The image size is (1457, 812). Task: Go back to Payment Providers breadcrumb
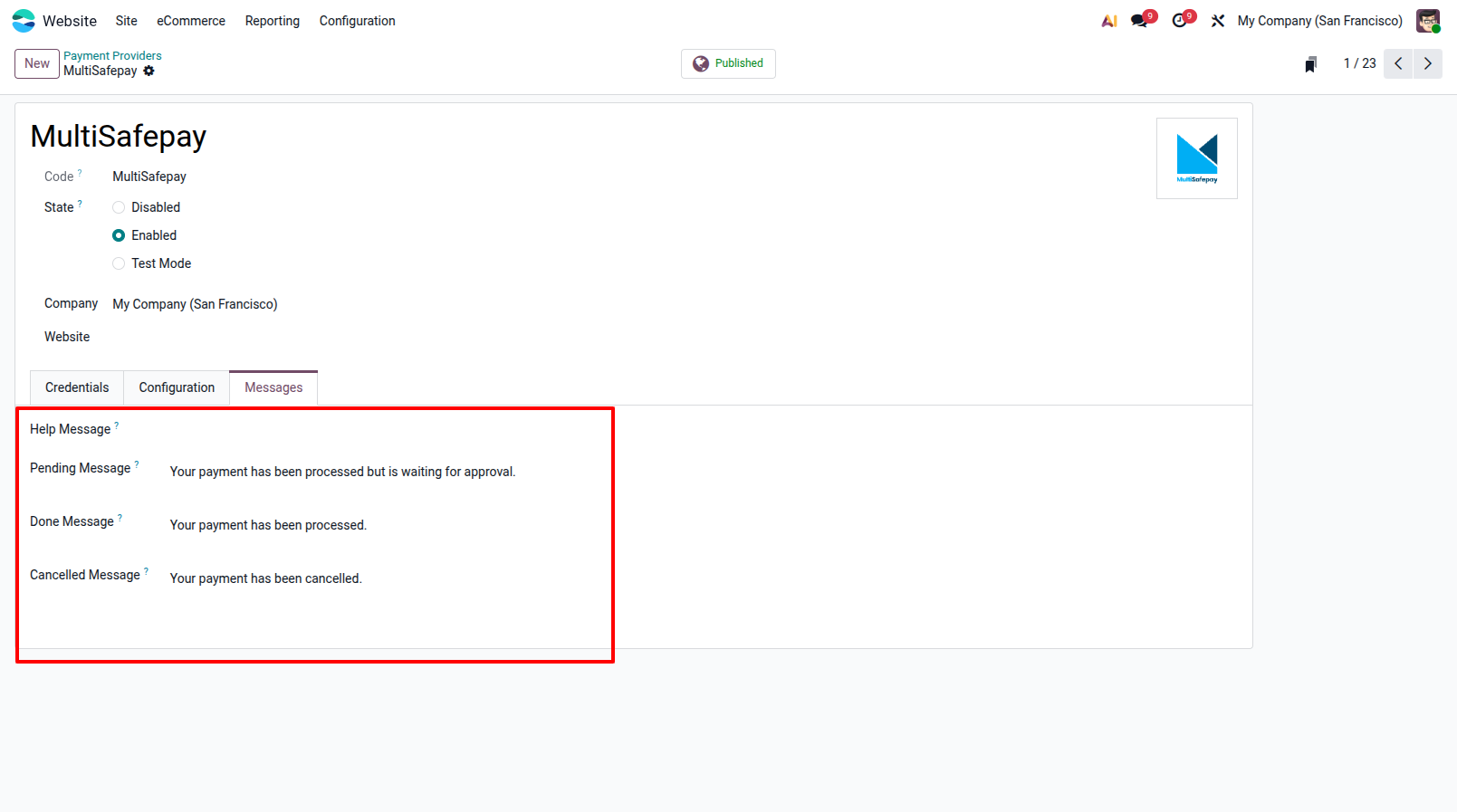[x=112, y=56]
